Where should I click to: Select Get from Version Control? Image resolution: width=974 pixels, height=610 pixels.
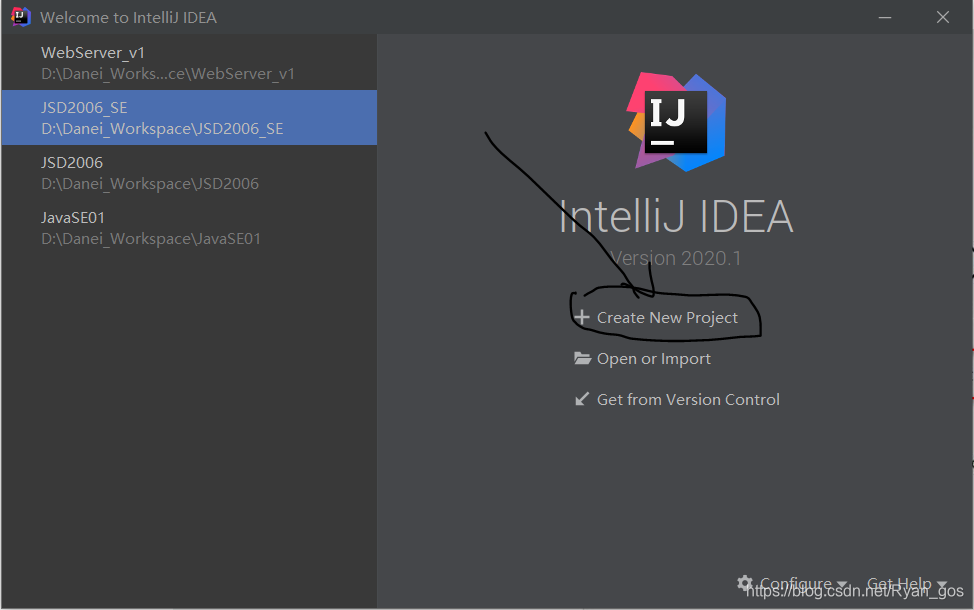click(688, 399)
